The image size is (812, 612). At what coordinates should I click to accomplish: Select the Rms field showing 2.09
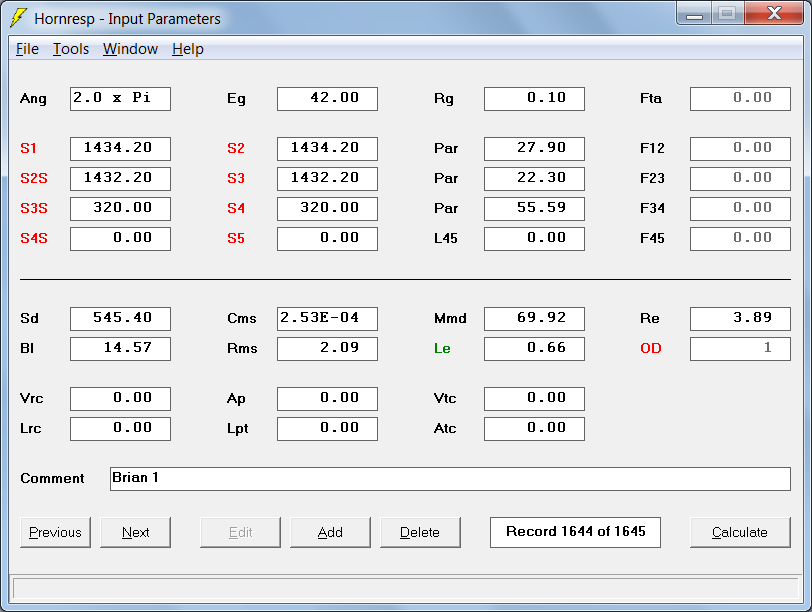click(327, 348)
